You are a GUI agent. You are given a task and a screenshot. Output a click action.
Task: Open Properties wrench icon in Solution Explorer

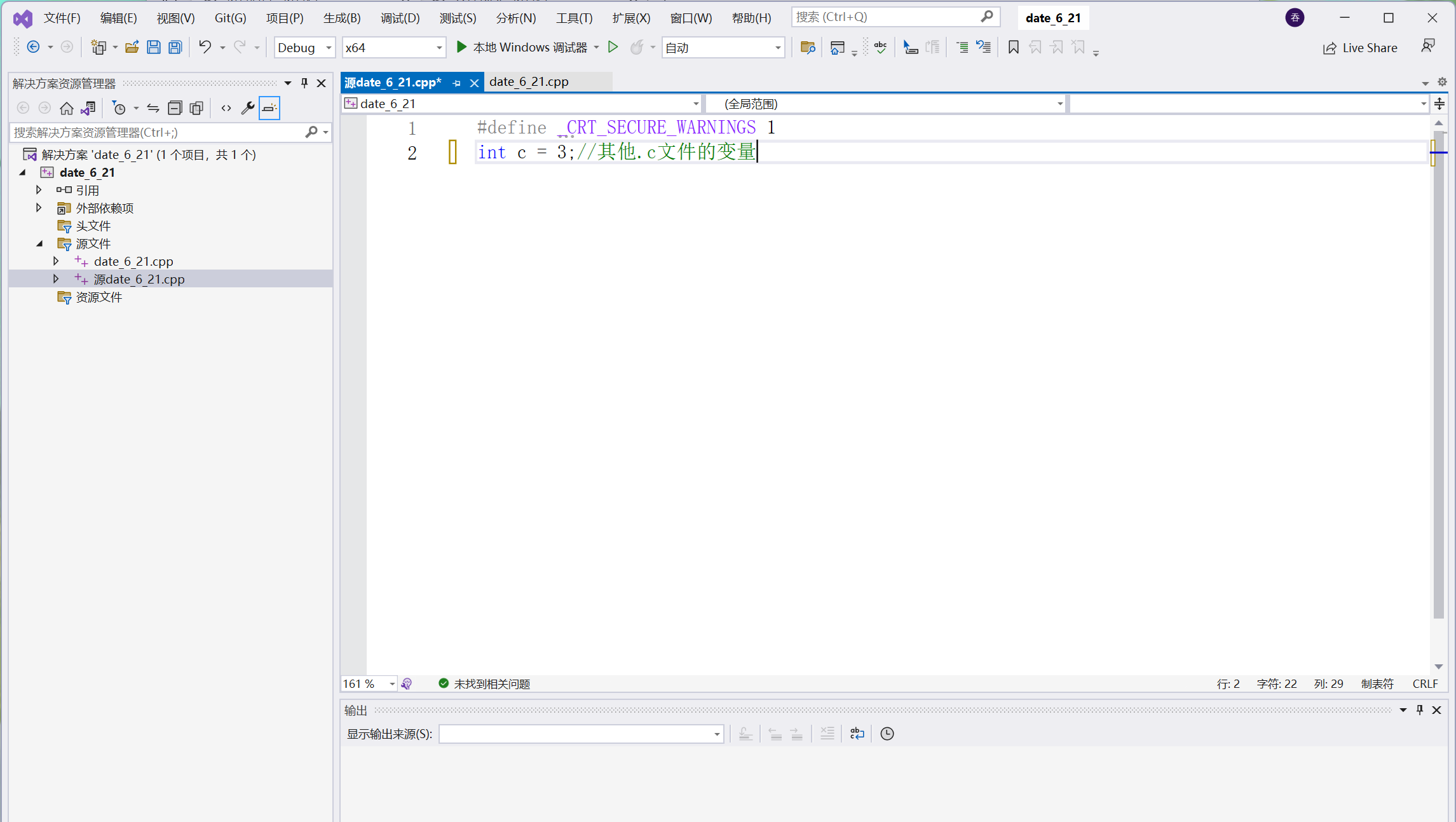coord(247,108)
